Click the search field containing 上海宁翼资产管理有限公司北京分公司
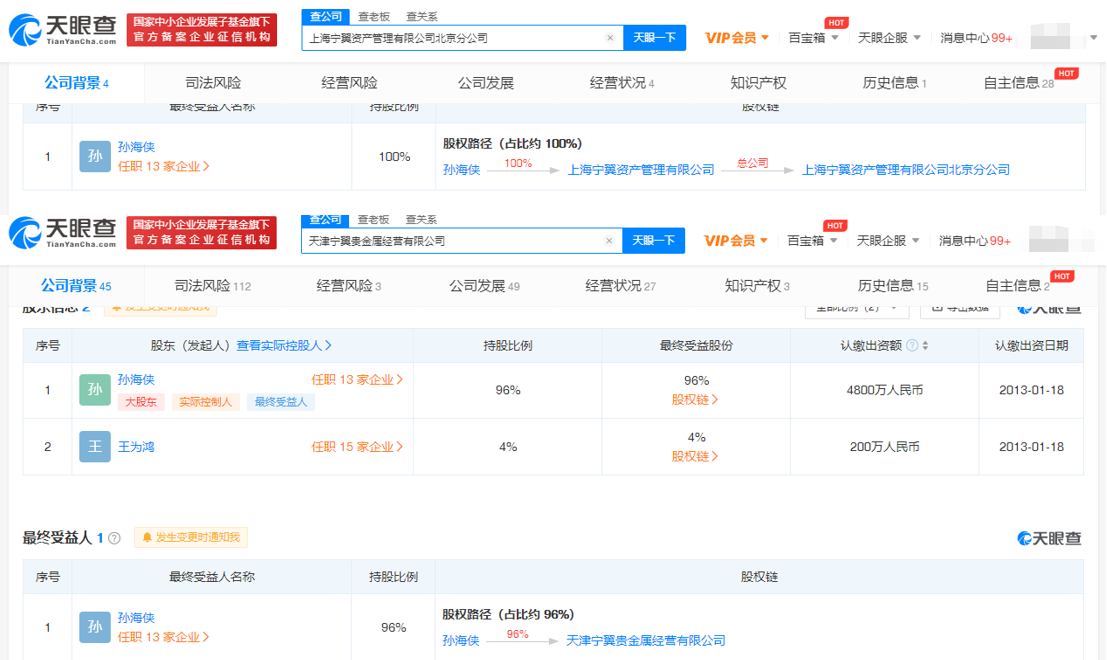The height and width of the screenshot is (660, 1107). click(x=453, y=38)
